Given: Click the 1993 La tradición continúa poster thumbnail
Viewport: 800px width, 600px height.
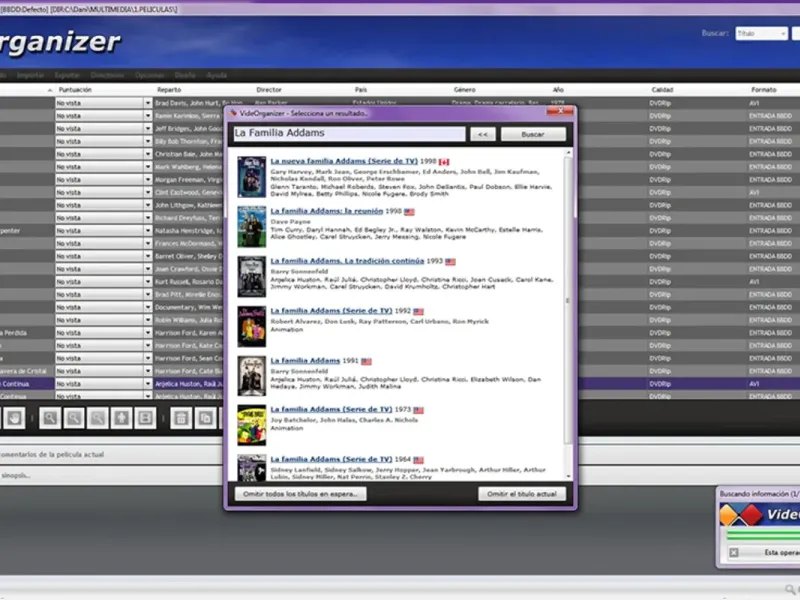Looking at the screenshot, I should click(x=252, y=277).
